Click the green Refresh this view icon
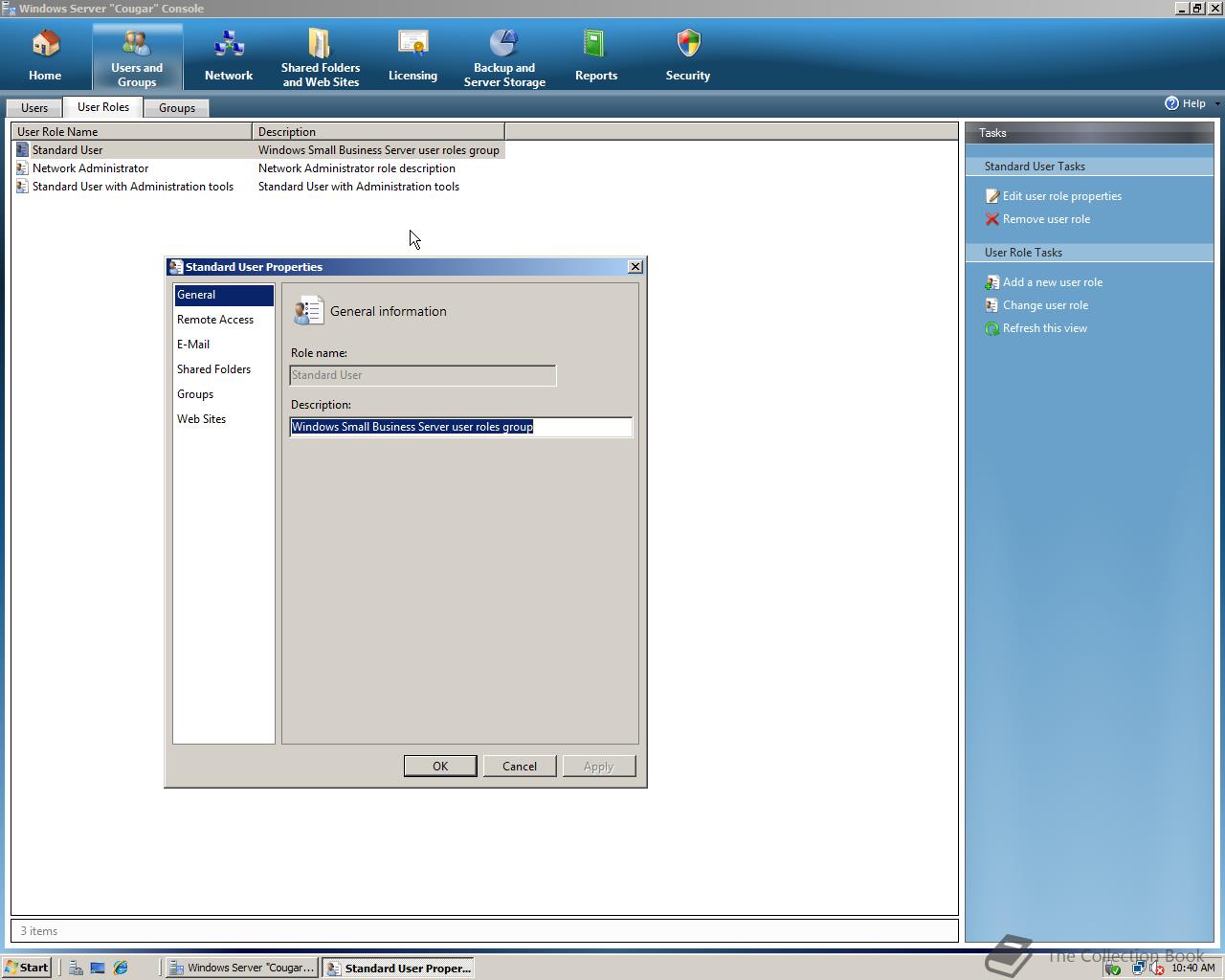This screenshot has width=1225, height=980. (x=992, y=328)
